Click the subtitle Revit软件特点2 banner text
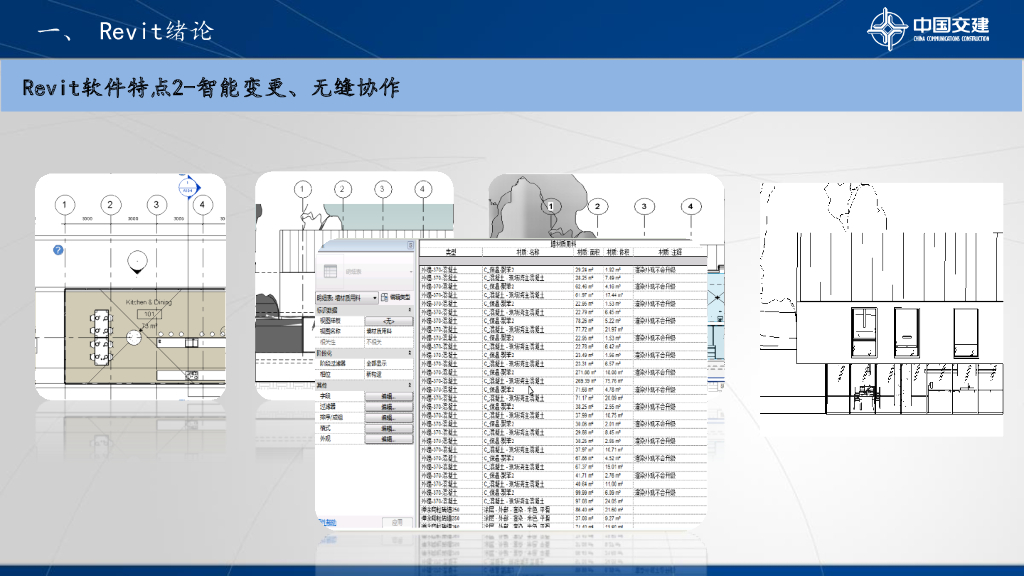Viewport: 1024px width, 576px height. click(210, 88)
